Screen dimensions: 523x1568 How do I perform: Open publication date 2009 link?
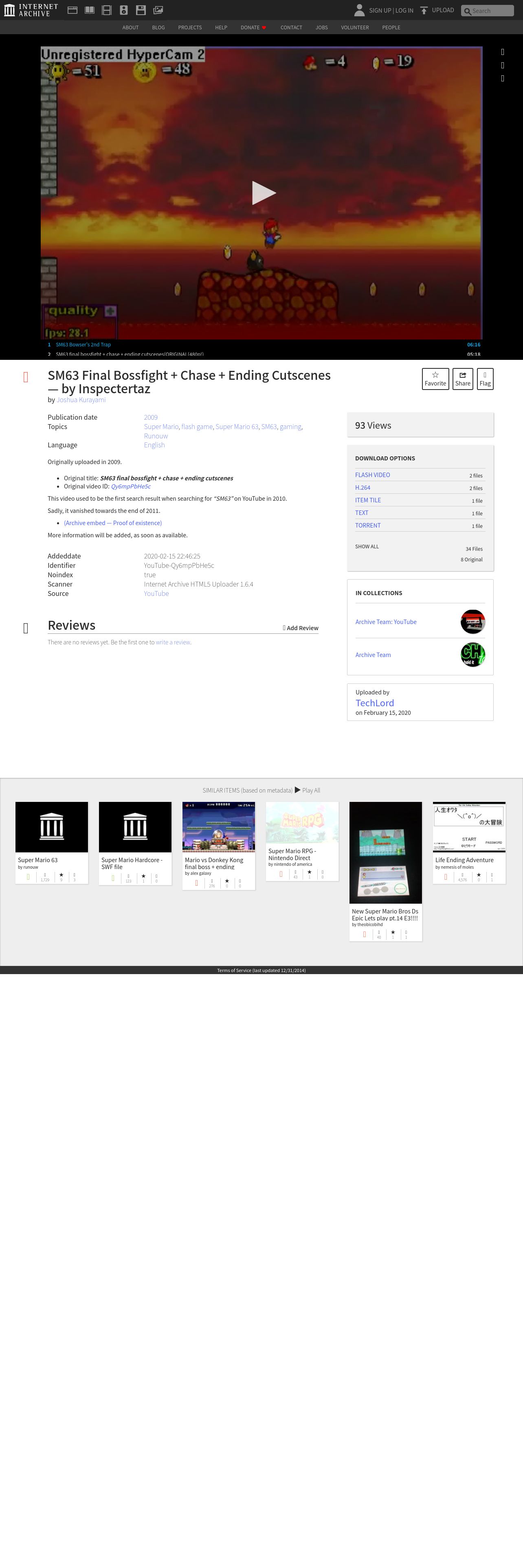coord(150,418)
